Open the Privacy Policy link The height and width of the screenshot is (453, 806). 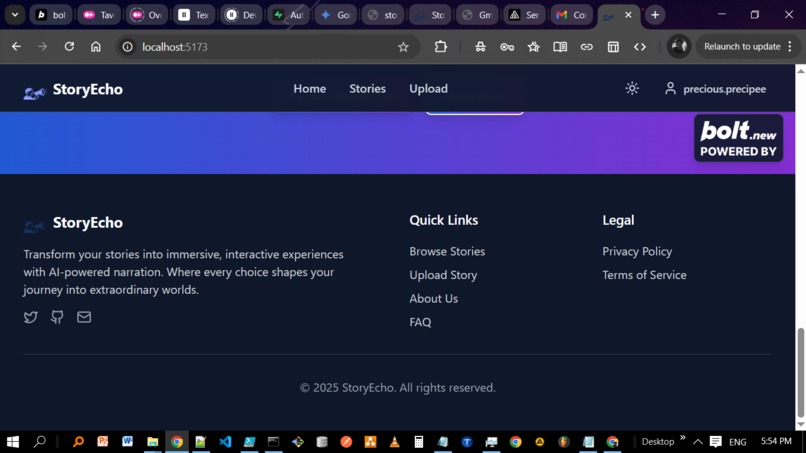pos(637,251)
